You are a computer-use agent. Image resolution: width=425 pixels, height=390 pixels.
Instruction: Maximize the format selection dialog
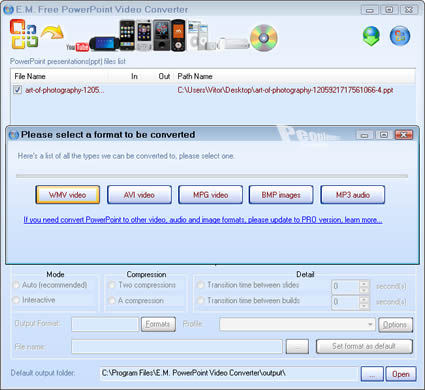pyautogui.click(x=384, y=135)
